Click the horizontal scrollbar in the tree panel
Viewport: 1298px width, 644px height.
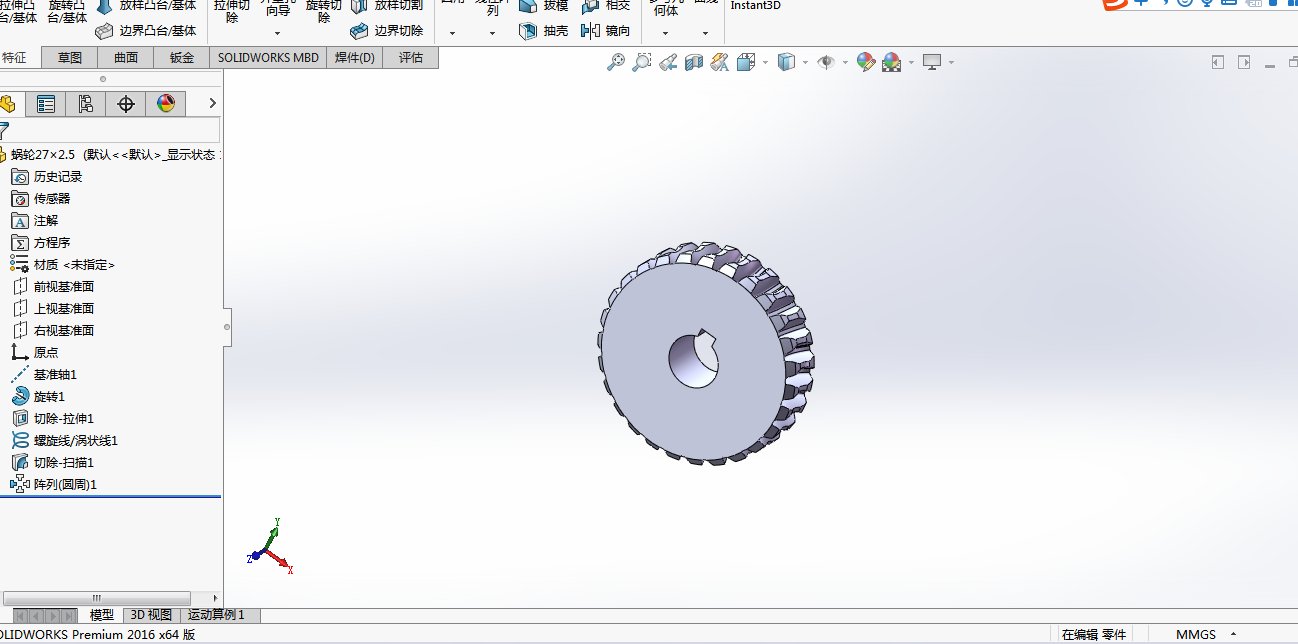(97, 598)
